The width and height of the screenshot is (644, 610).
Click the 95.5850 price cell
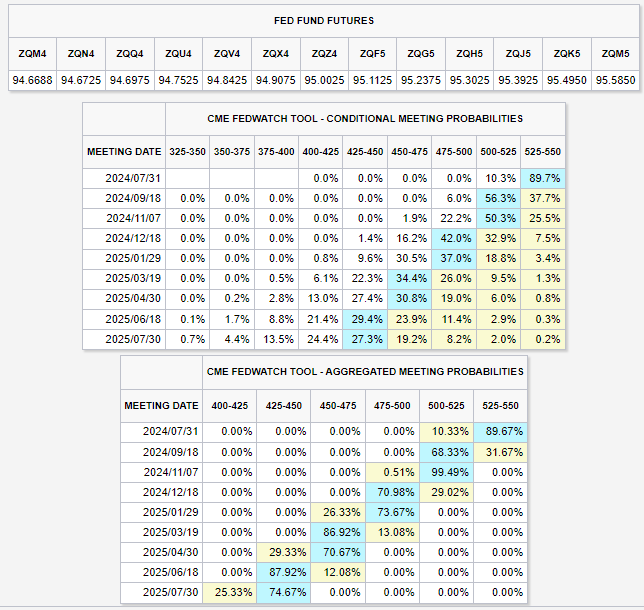click(x=616, y=80)
